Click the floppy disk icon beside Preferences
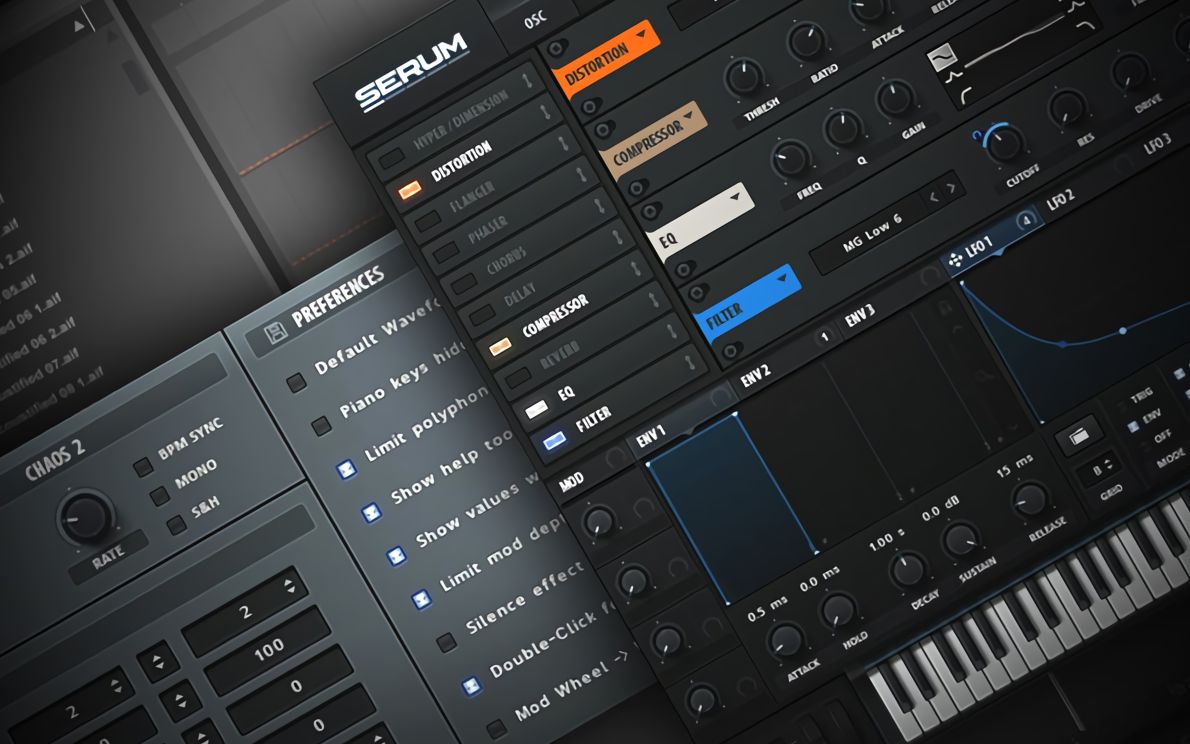1190x744 pixels. coord(275,332)
